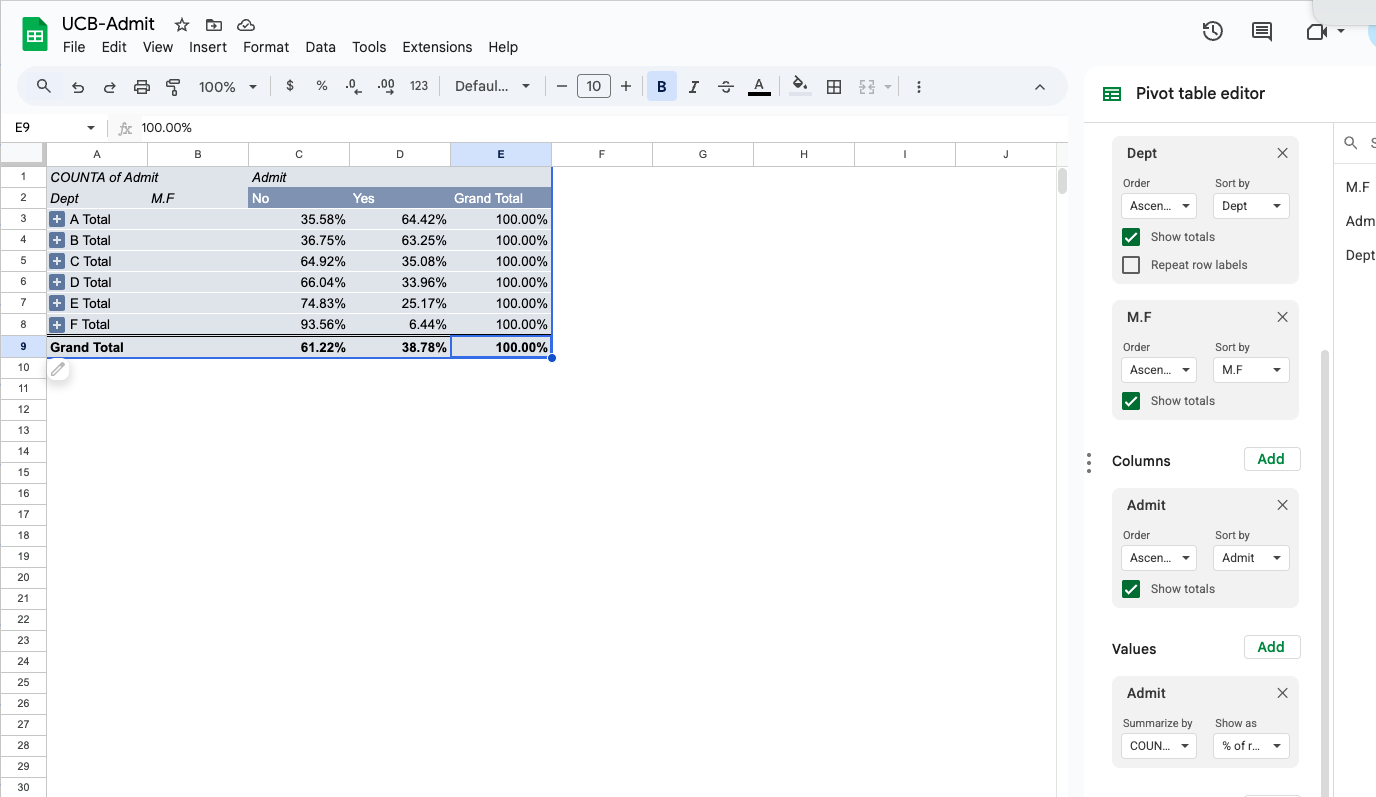Apply strikethrough formatting
The height and width of the screenshot is (797, 1376).
pos(726,87)
